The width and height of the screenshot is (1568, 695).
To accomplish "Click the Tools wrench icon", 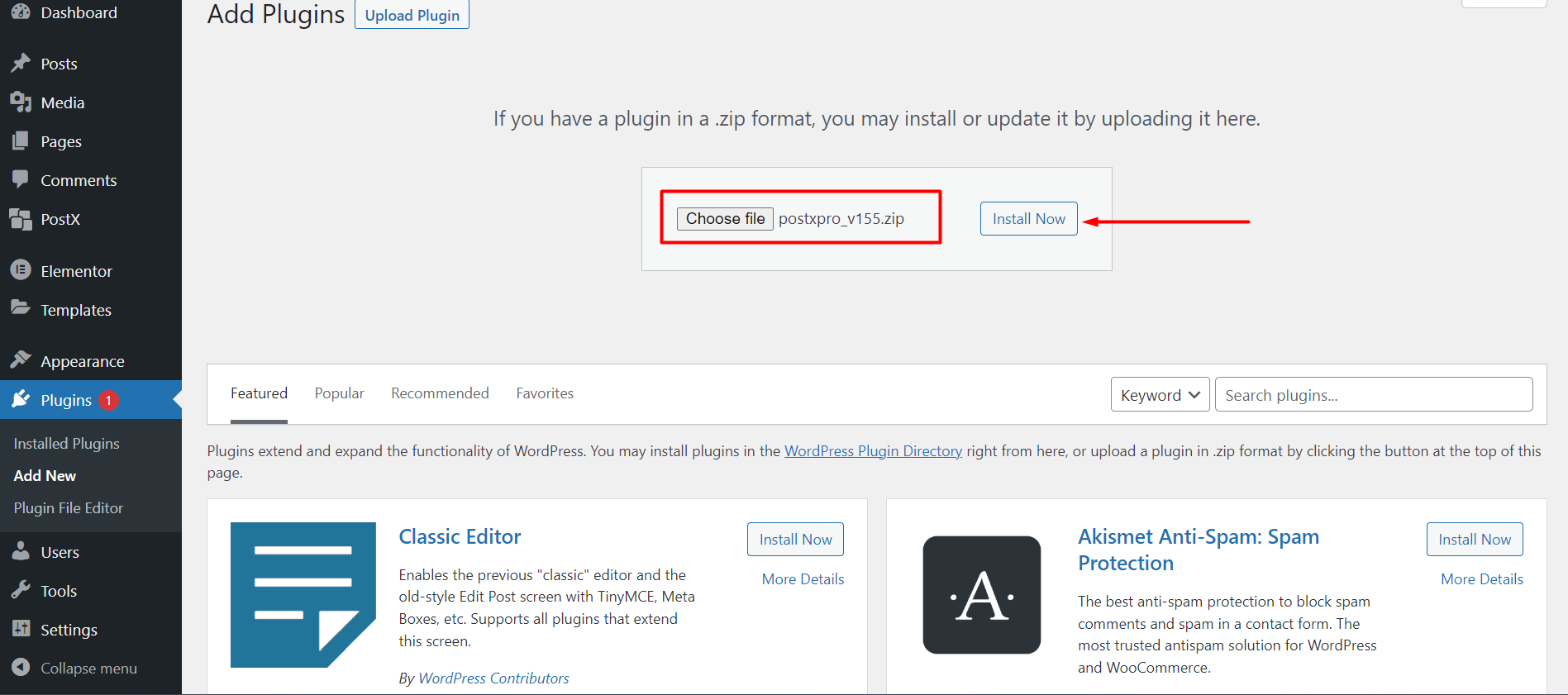I will click(21, 590).
